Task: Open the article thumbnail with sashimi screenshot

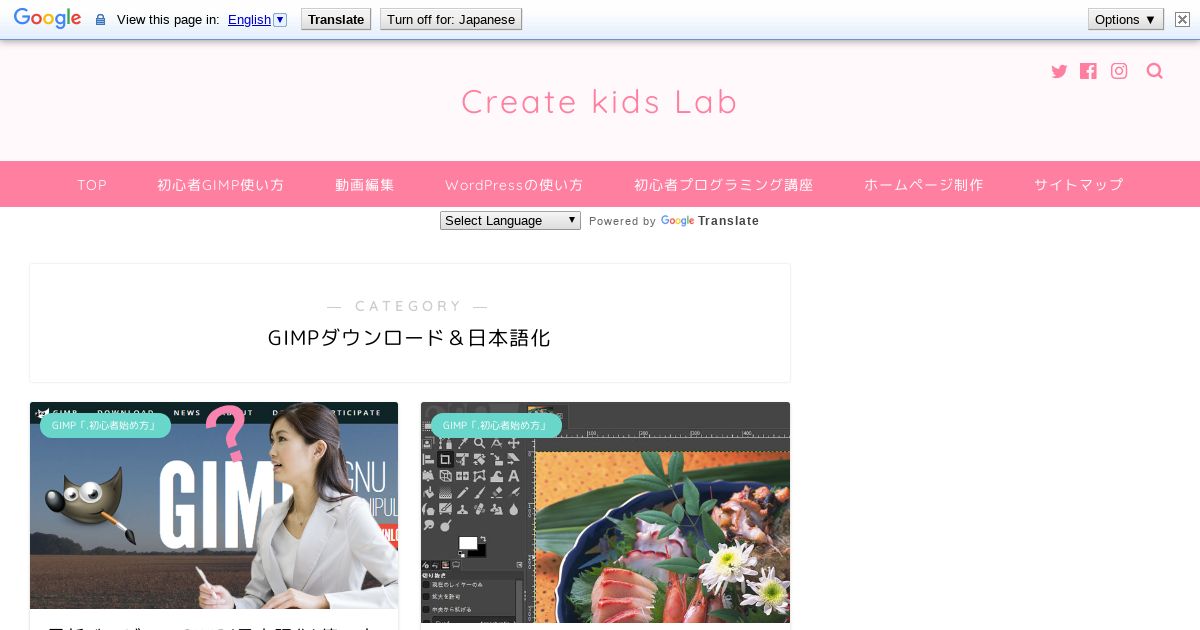Action: click(x=605, y=512)
